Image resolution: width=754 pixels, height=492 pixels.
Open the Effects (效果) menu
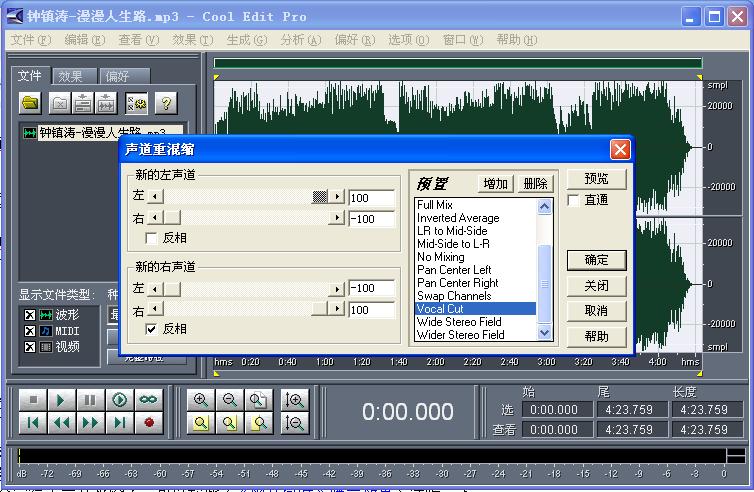192,40
